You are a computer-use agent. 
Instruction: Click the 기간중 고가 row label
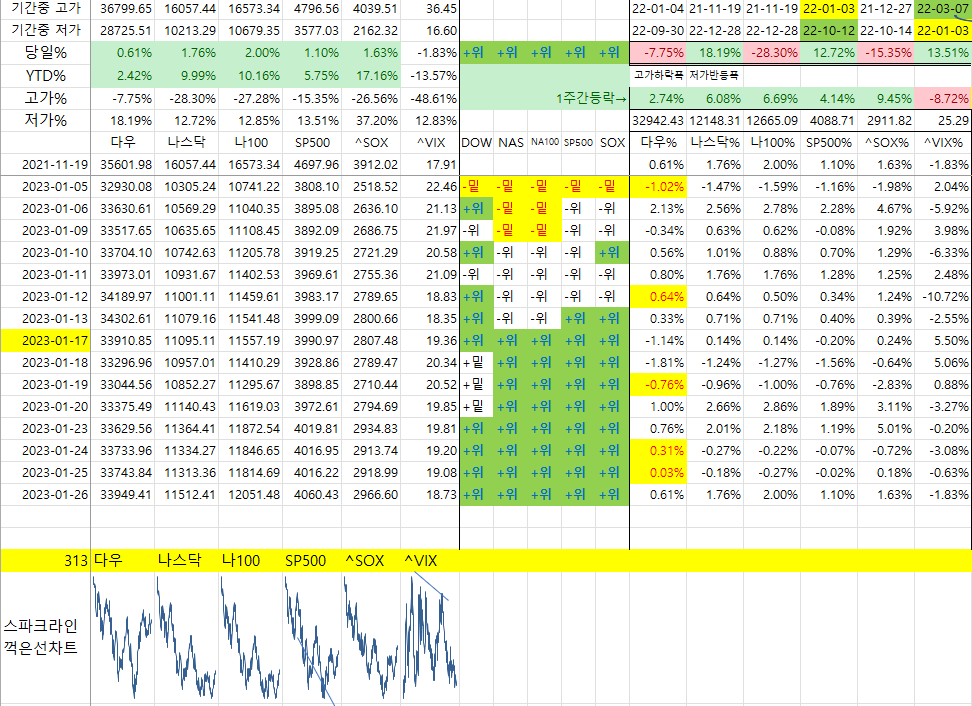coord(45,8)
